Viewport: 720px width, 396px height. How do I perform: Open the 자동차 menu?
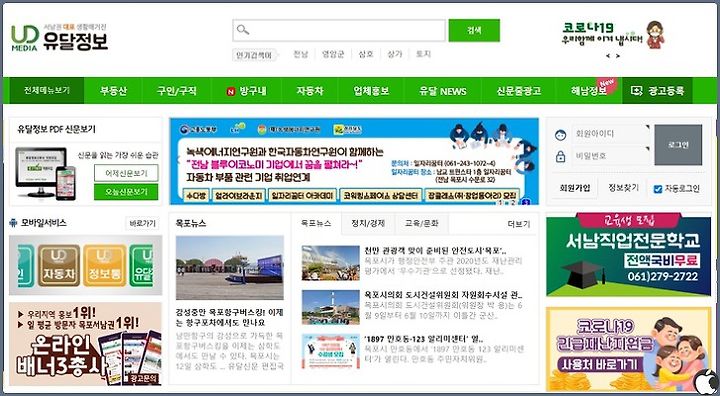(x=309, y=91)
